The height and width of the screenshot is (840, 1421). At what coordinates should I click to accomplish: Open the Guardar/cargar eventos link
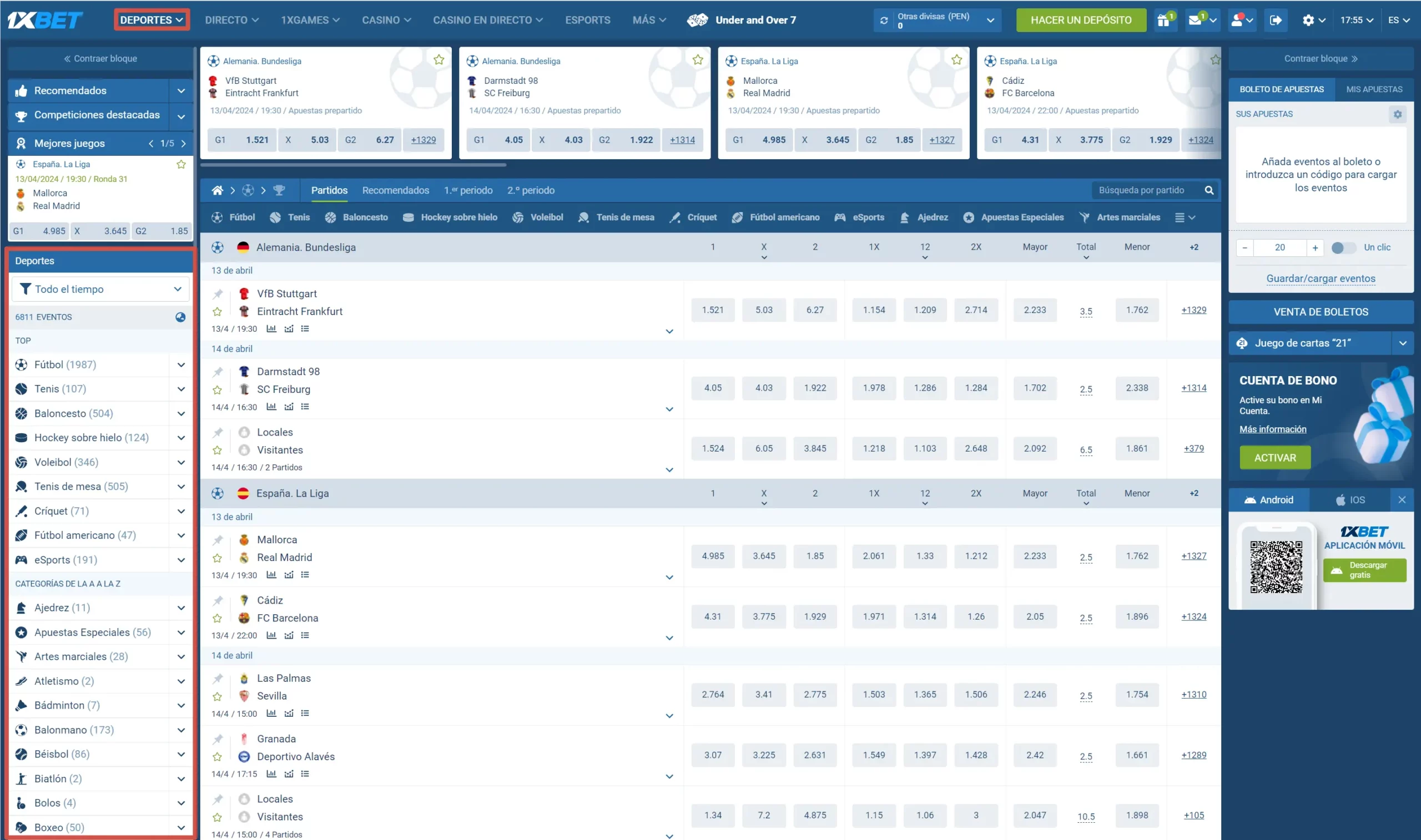pyautogui.click(x=1321, y=279)
